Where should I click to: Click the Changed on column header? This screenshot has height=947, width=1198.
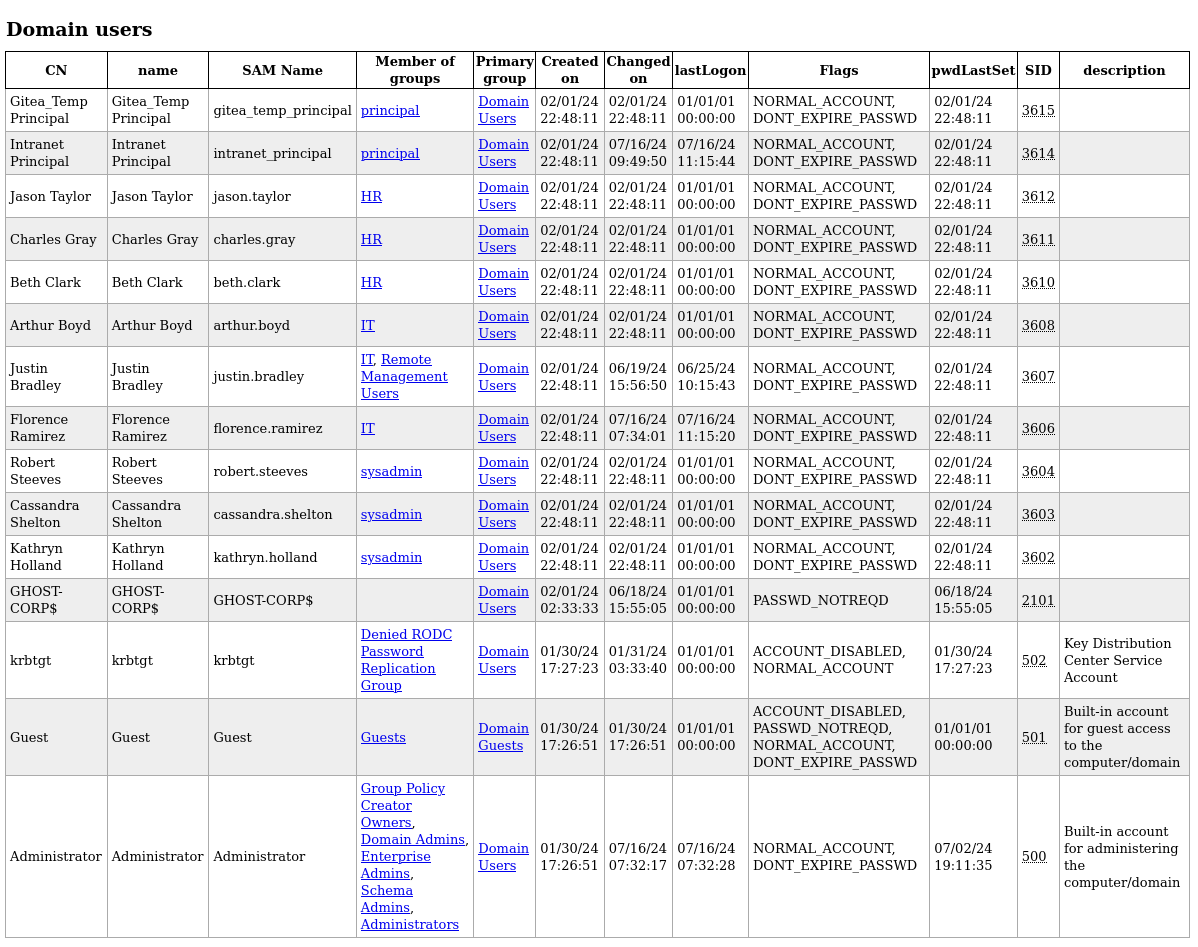pyautogui.click(x=638, y=70)
